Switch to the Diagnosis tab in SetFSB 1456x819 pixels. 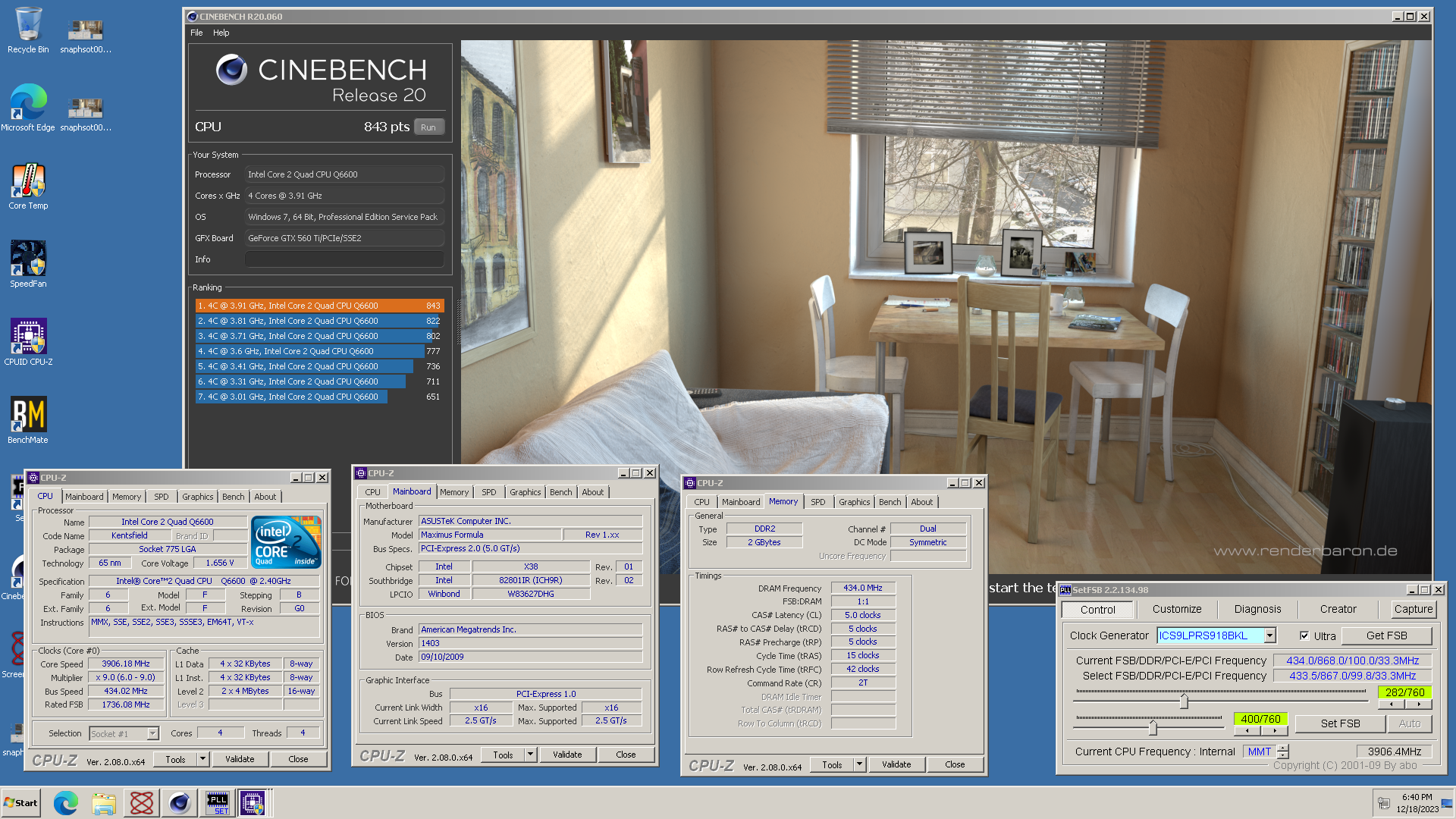(x=1257, y=609)
